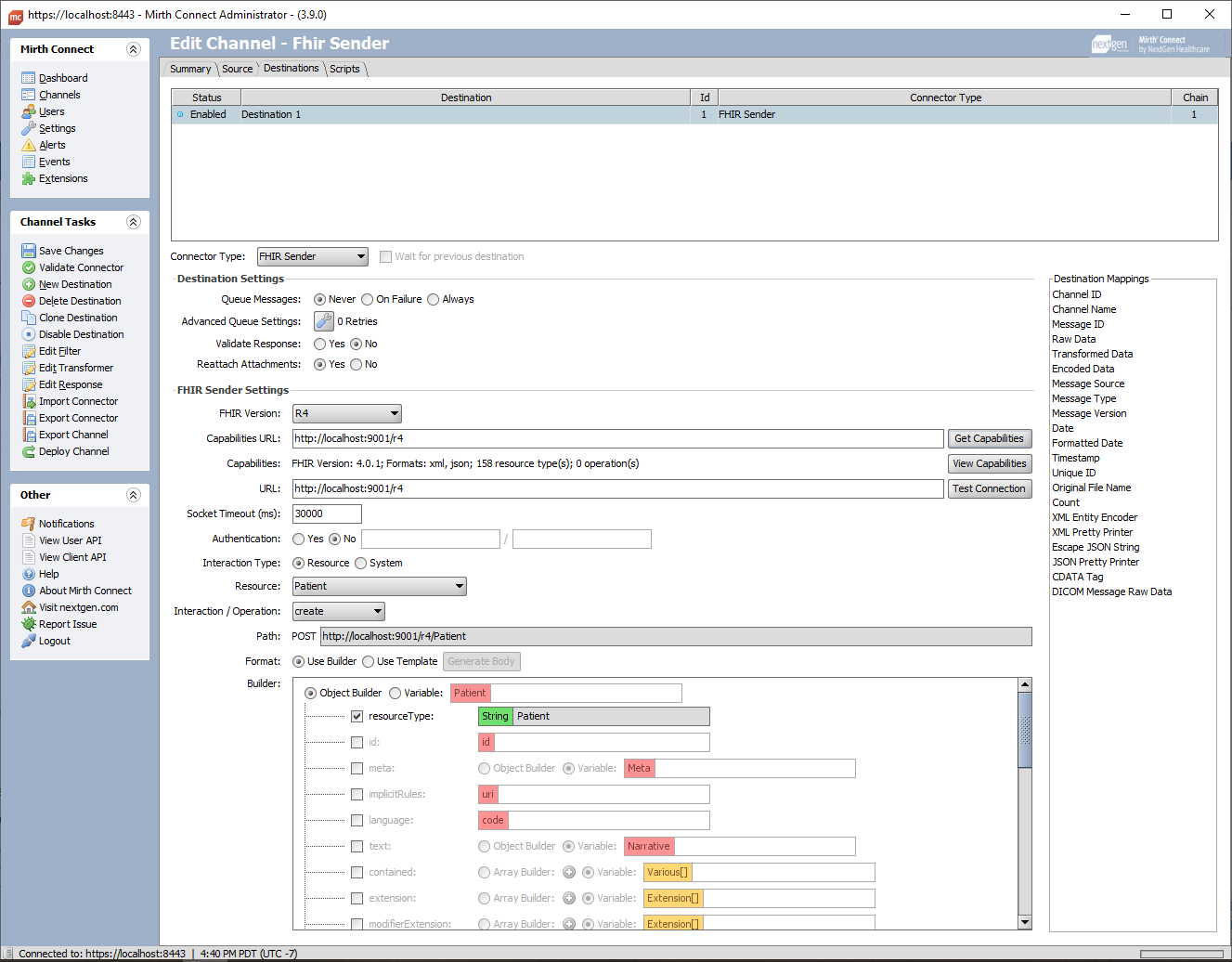
Task: Open Edit Filter icon
Action: [x=29, y=351]
